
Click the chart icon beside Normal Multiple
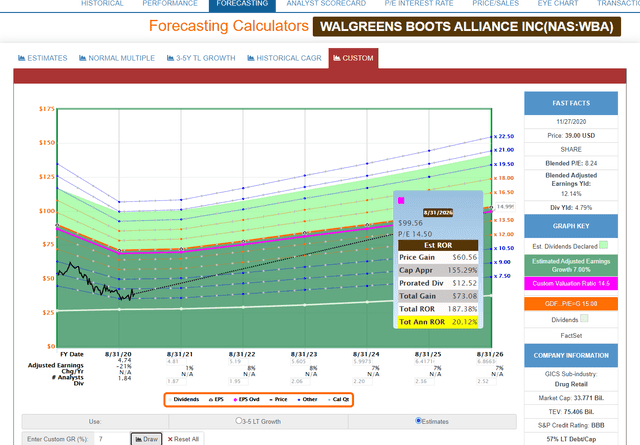coord(82,58)
